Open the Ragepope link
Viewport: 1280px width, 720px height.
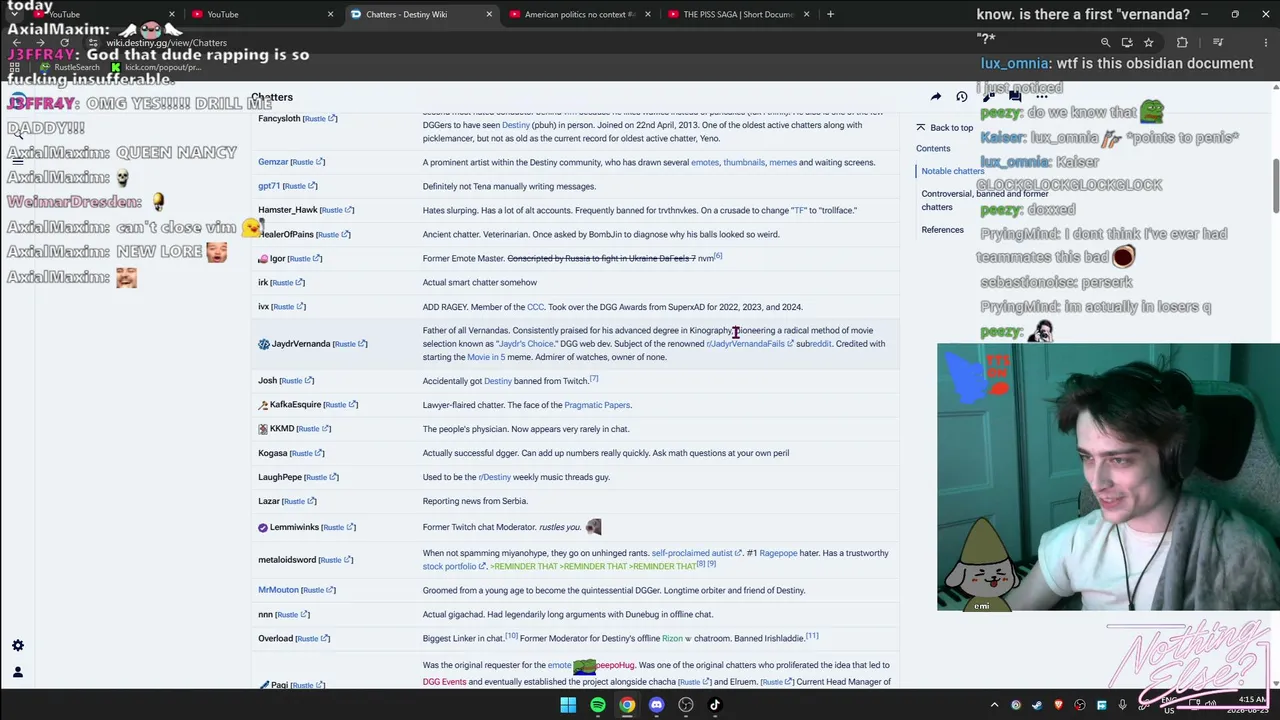(x=778, y=553)
